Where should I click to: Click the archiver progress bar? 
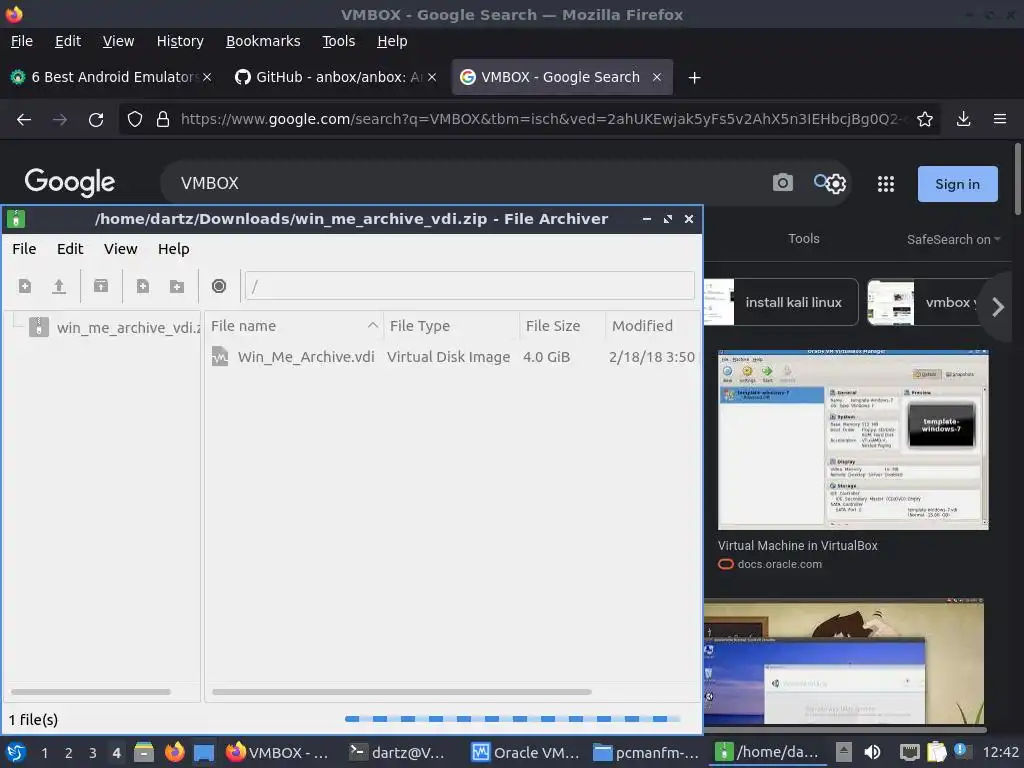(x=513, y=719)
